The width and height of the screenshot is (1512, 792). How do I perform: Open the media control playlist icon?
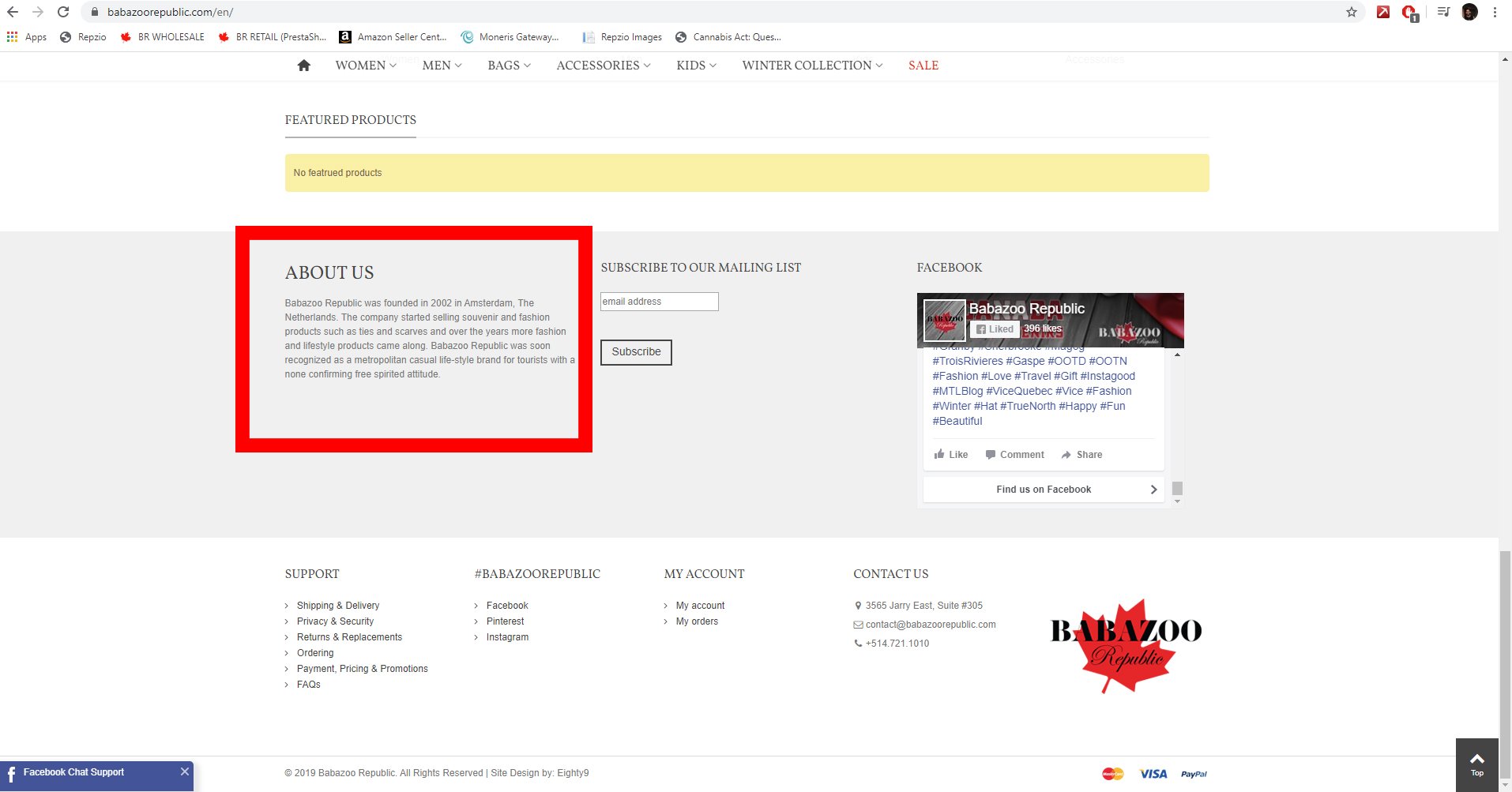point(1443,12)
